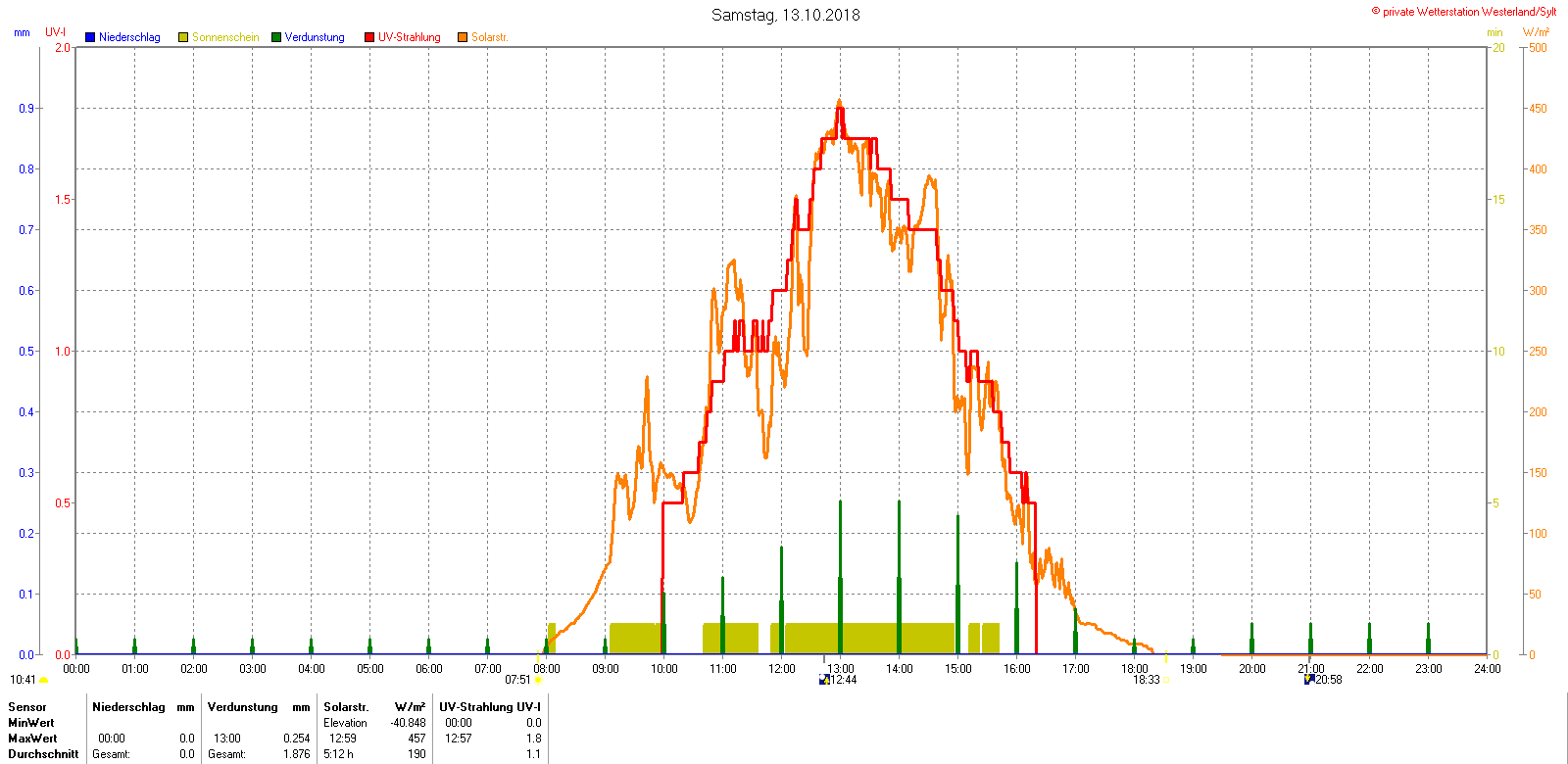1568x764 pixels.
Task: Click the red UV-Strahlung legend swatch
Action: click(x=369, y=37)
